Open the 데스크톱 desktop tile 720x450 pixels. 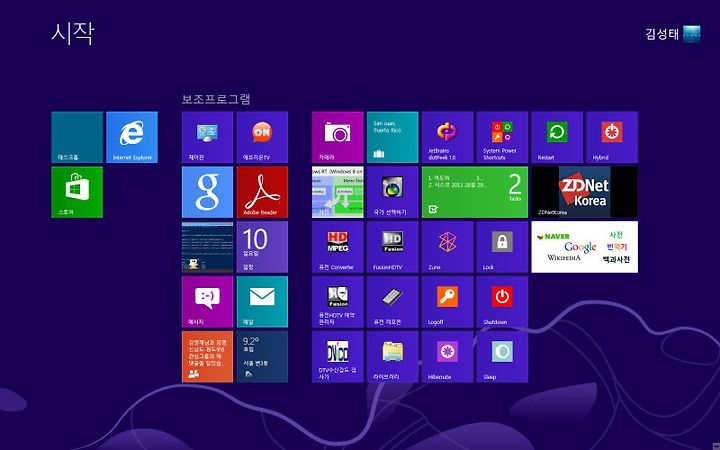click(77, 137)
